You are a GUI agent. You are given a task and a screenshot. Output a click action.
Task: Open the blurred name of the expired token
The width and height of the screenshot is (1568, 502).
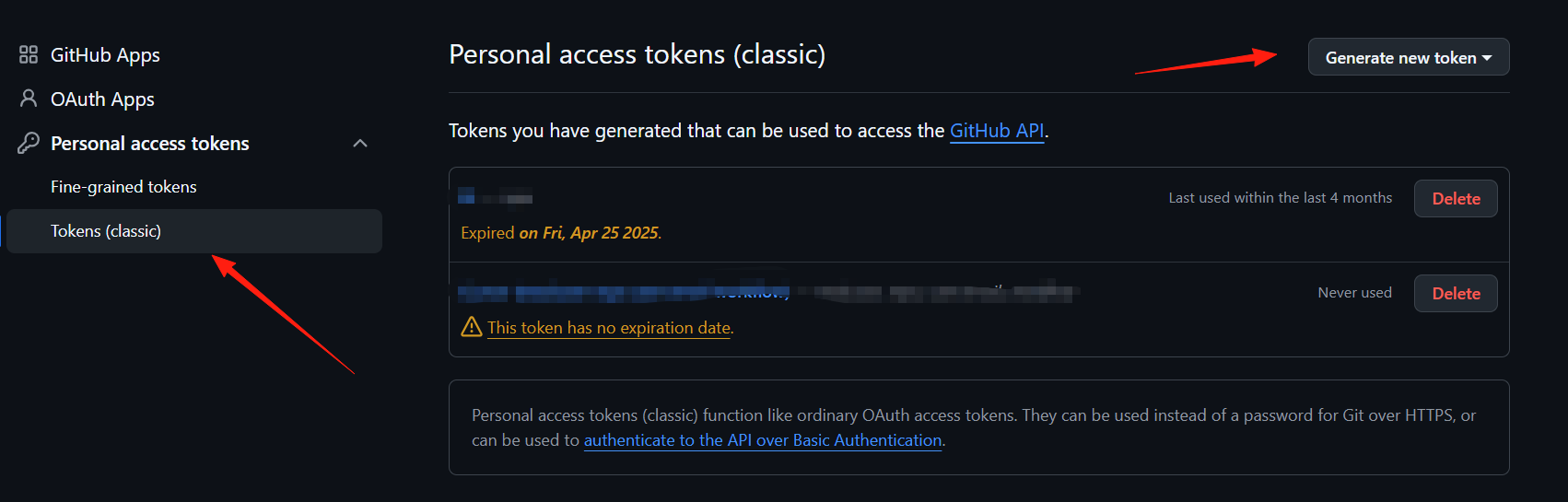pos(496,196)
